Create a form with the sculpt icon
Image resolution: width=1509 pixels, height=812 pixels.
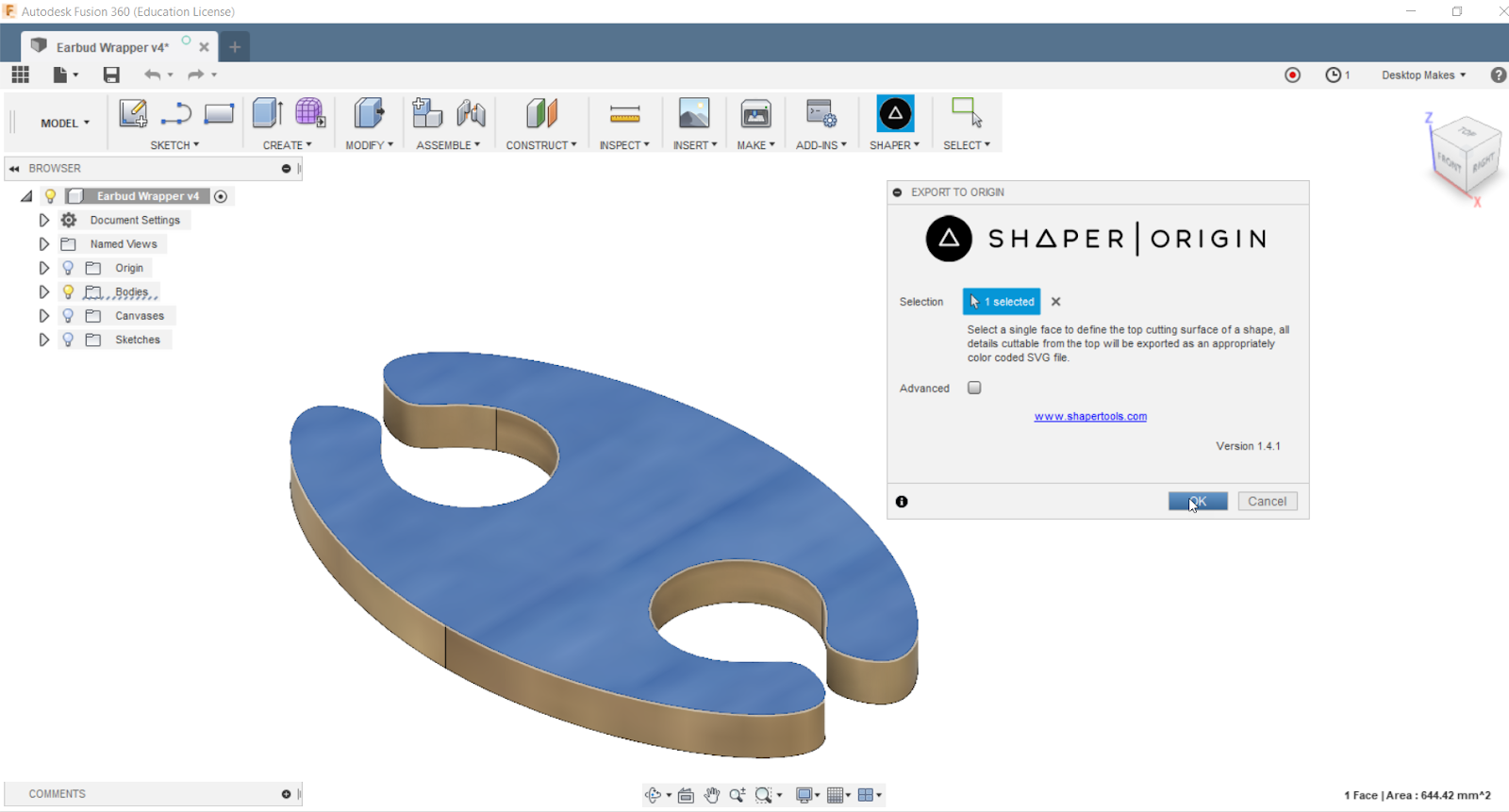pos(310,113)
